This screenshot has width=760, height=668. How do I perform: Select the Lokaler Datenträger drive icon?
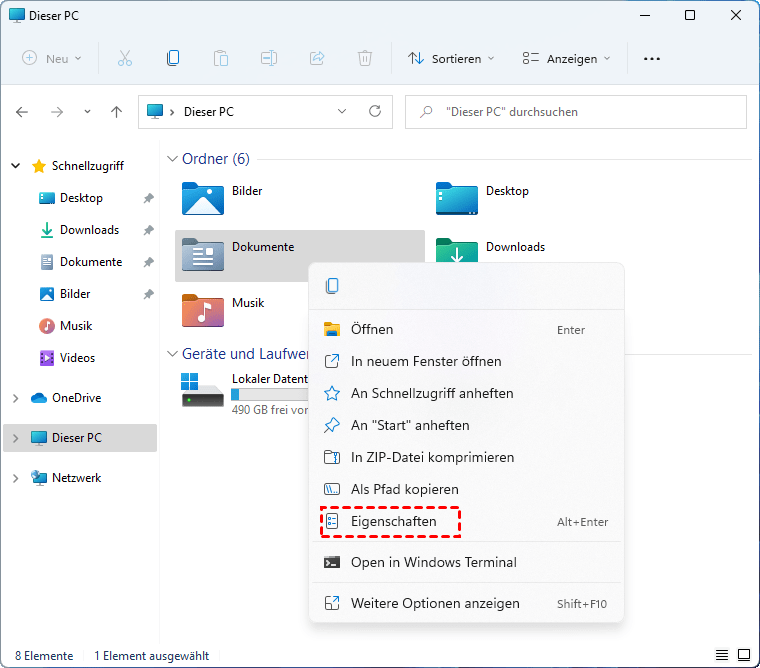pyautogui.click(x=202, y=390)
